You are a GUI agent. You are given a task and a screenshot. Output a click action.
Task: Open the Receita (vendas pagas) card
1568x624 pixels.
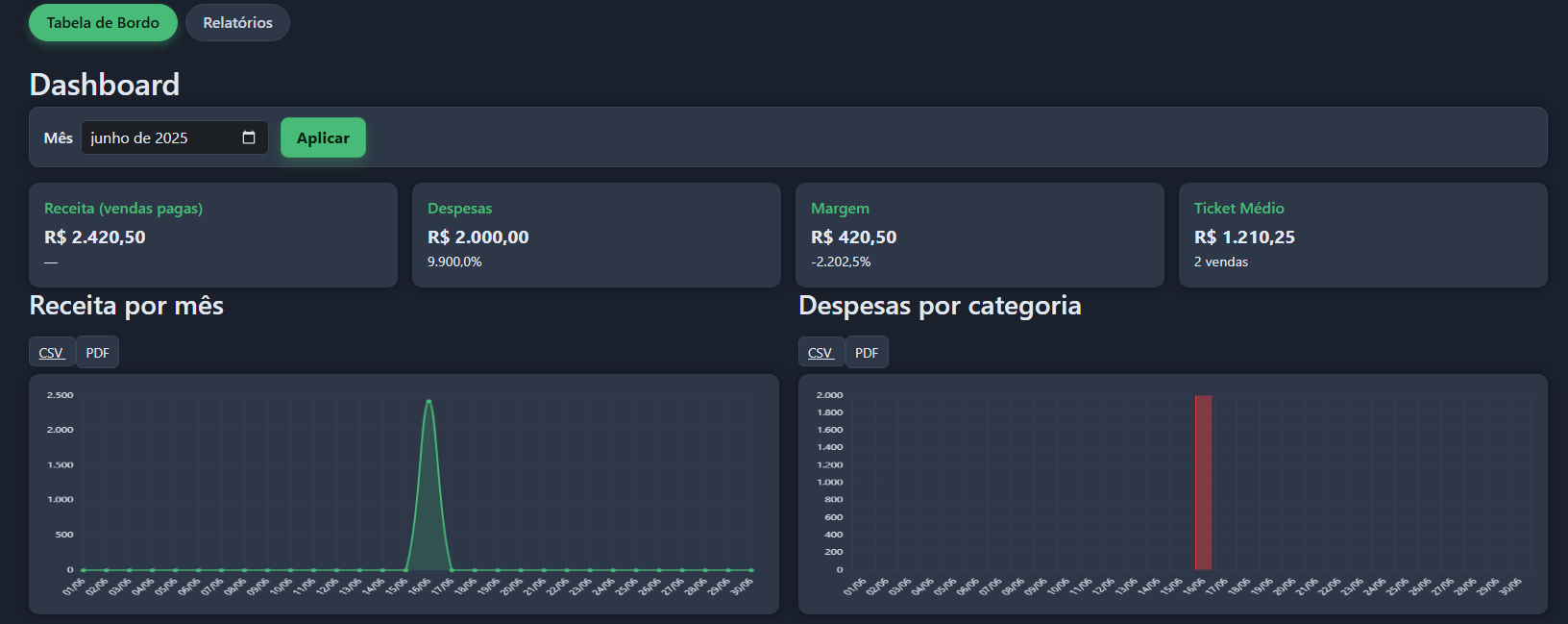click(x=212, y=235)
